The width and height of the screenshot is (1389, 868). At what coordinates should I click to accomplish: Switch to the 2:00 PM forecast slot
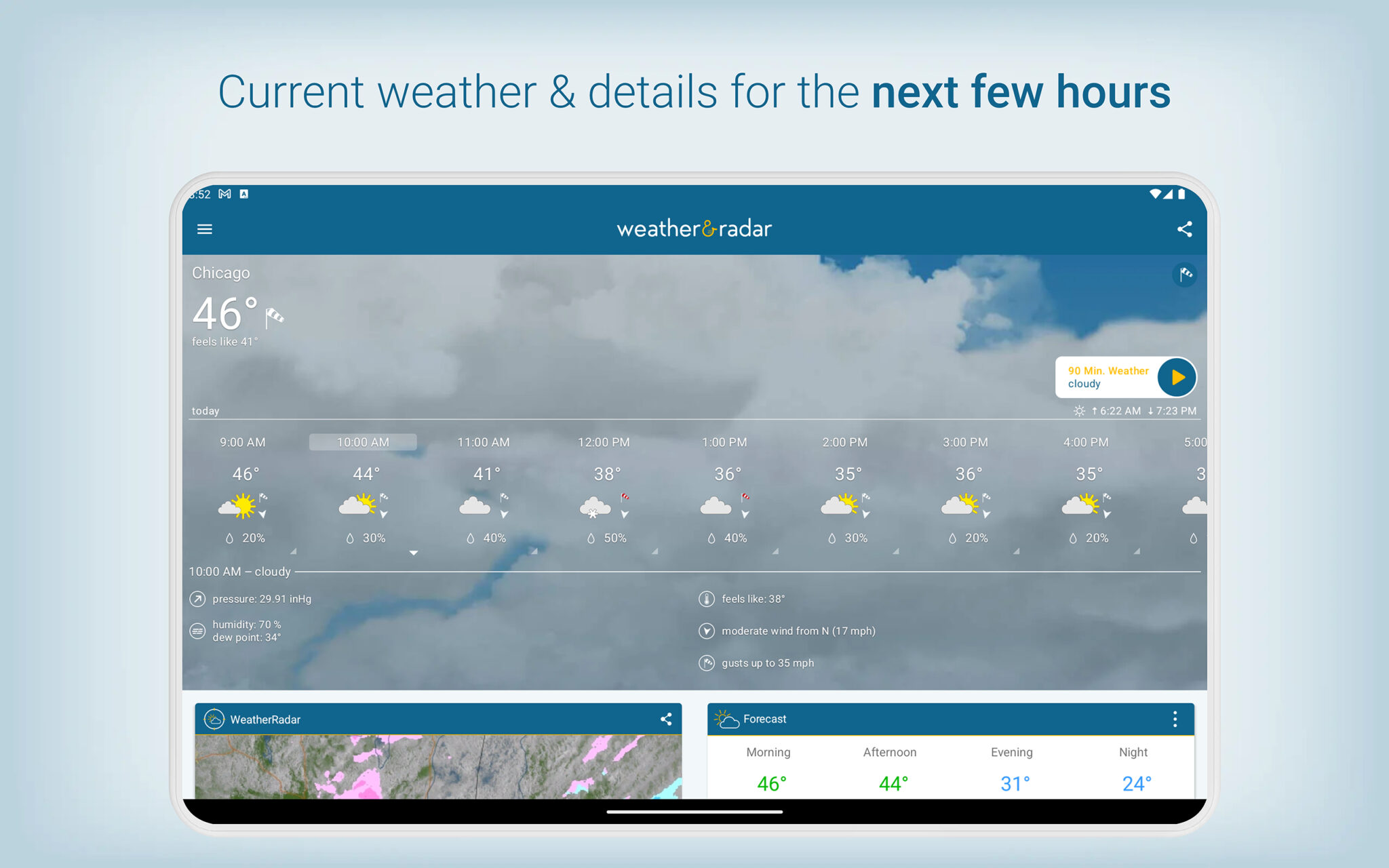(x=844, y=441)
